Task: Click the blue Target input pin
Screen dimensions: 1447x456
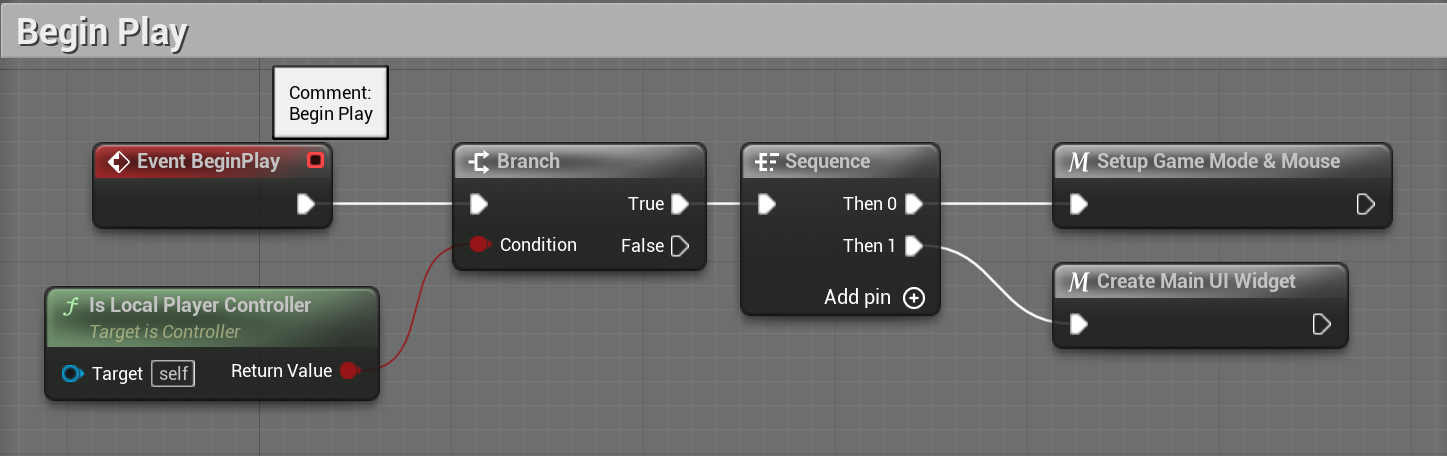Action: [x=71, y=374]
